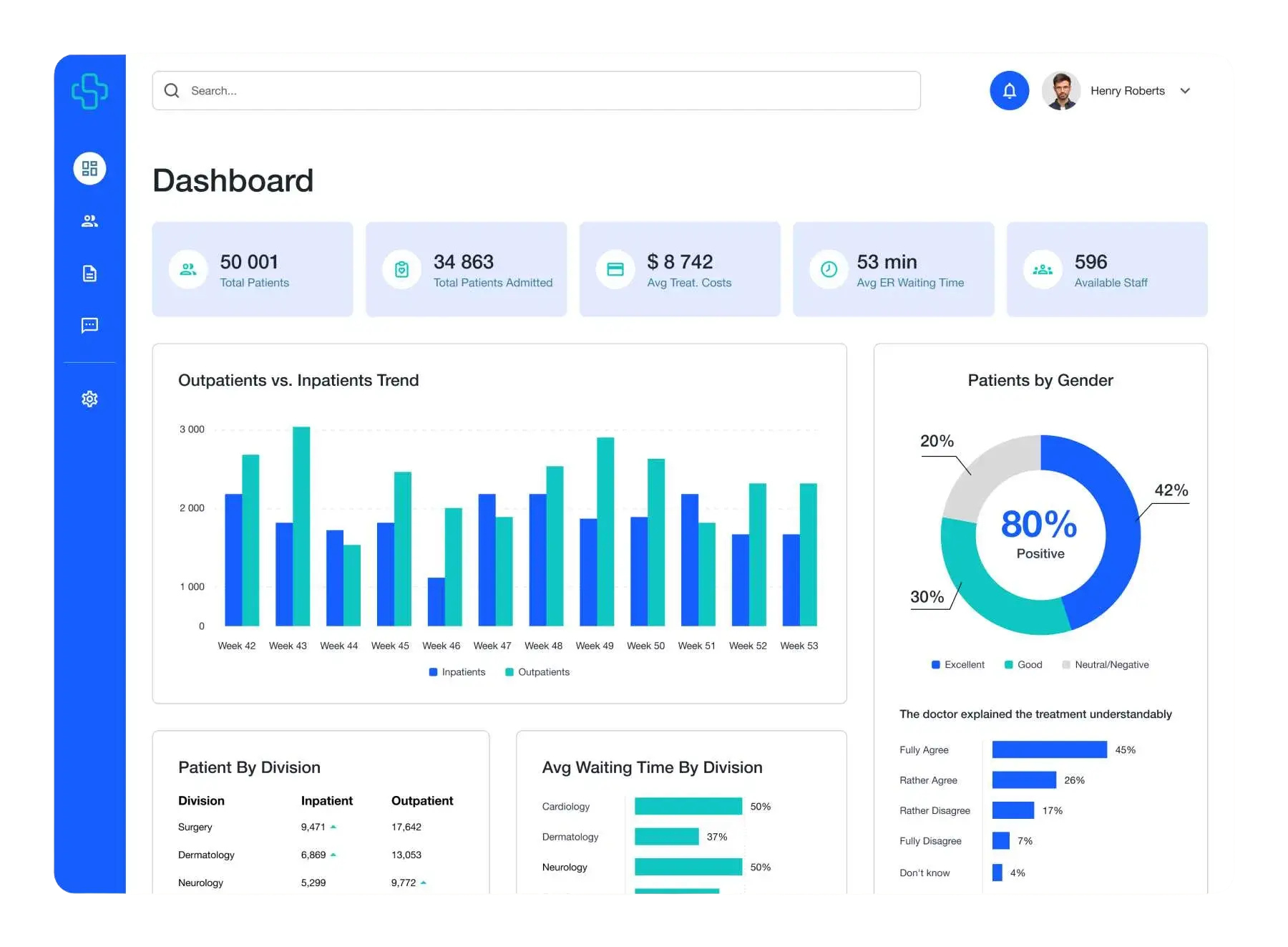Select the 53 min Avg ER Waiting card
1288x947 pixels.
pyautogui.click(x=893, y=269)
